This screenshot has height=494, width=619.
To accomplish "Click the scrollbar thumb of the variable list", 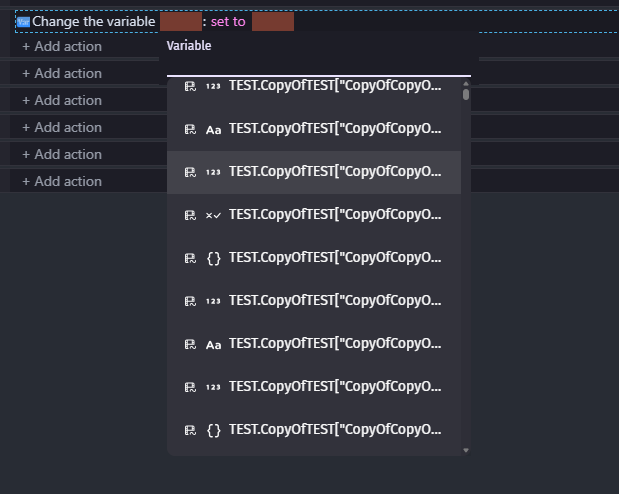I will (x=466, y=94).
